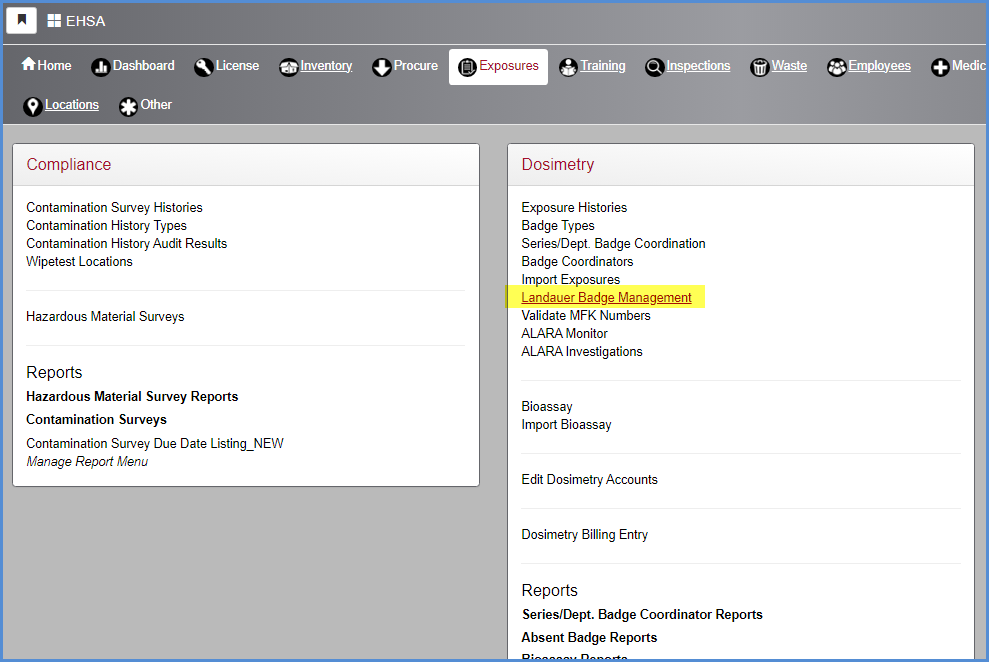The image size is (989, 662).
Task: Open the Procure menu
Action: [416, 66]
